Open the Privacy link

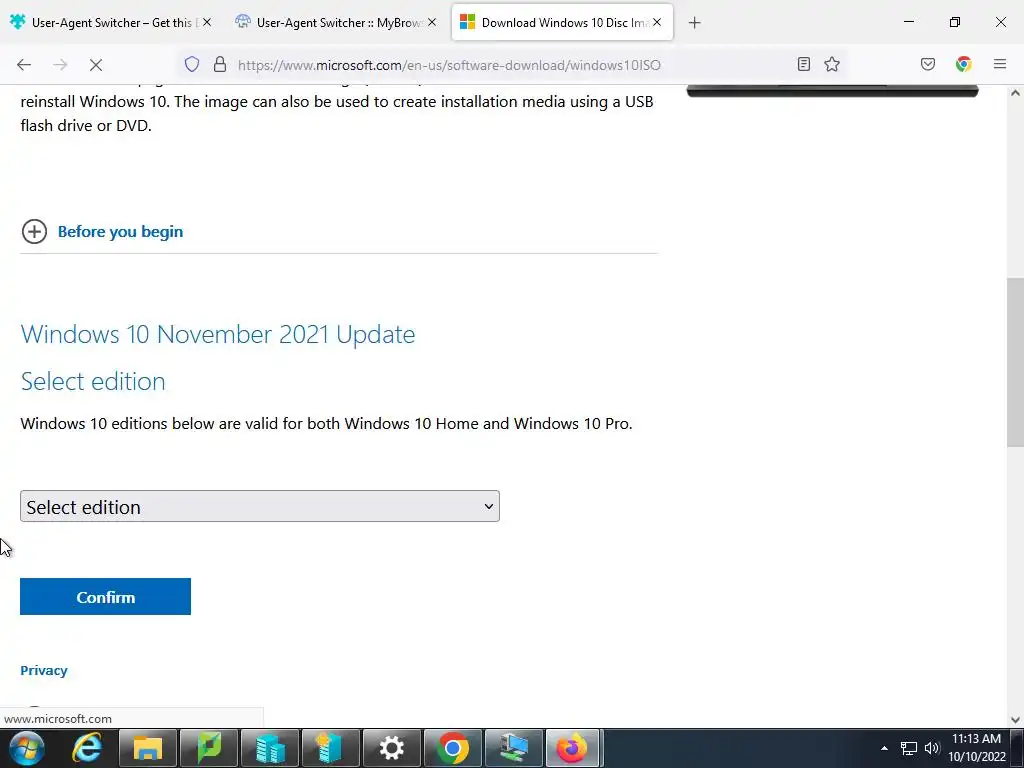pos(44,670)
